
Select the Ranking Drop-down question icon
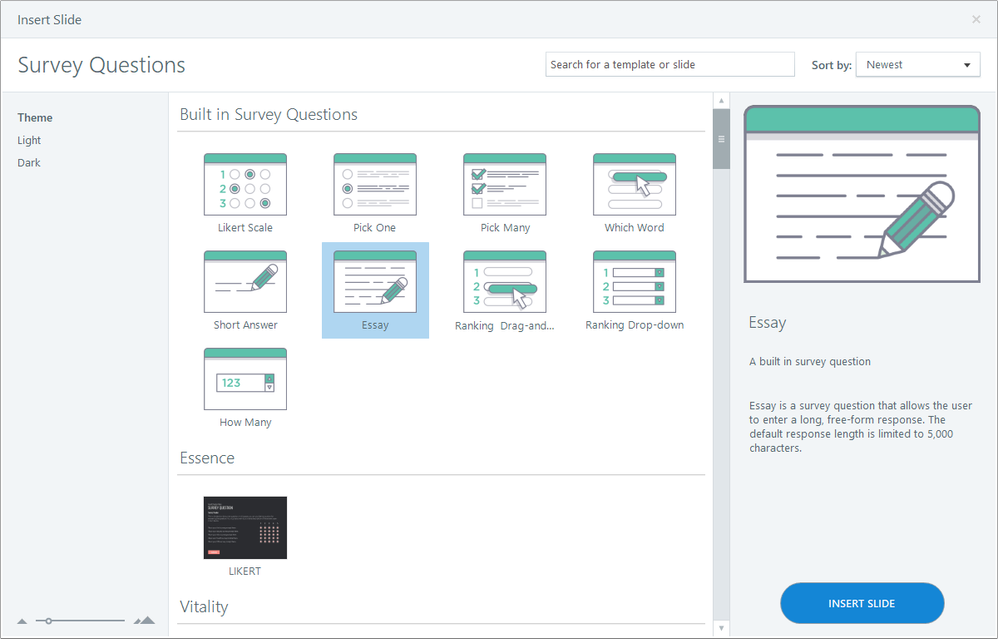(635, 282)
